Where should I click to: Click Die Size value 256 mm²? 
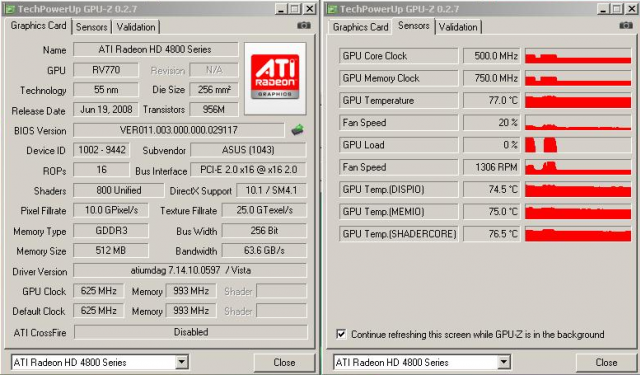pos(214,89)
